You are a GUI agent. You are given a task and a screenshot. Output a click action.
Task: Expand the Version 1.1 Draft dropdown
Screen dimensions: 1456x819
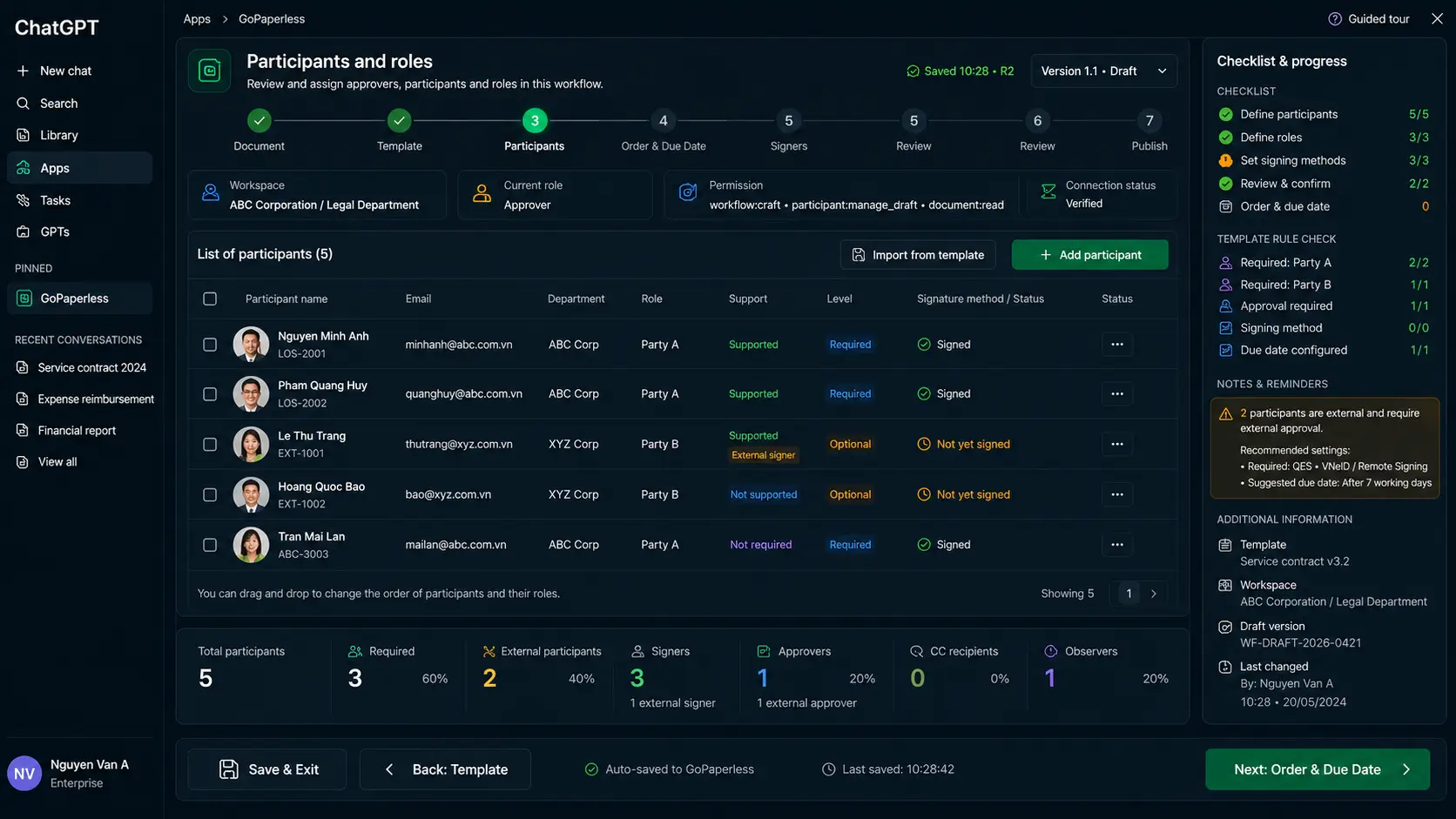(x=1103, y=71)
